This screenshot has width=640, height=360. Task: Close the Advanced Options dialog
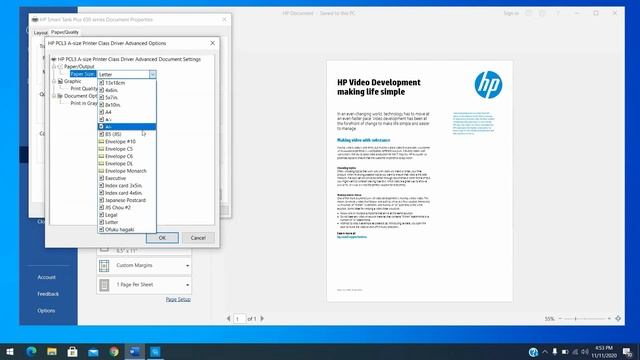coord(212,43)
